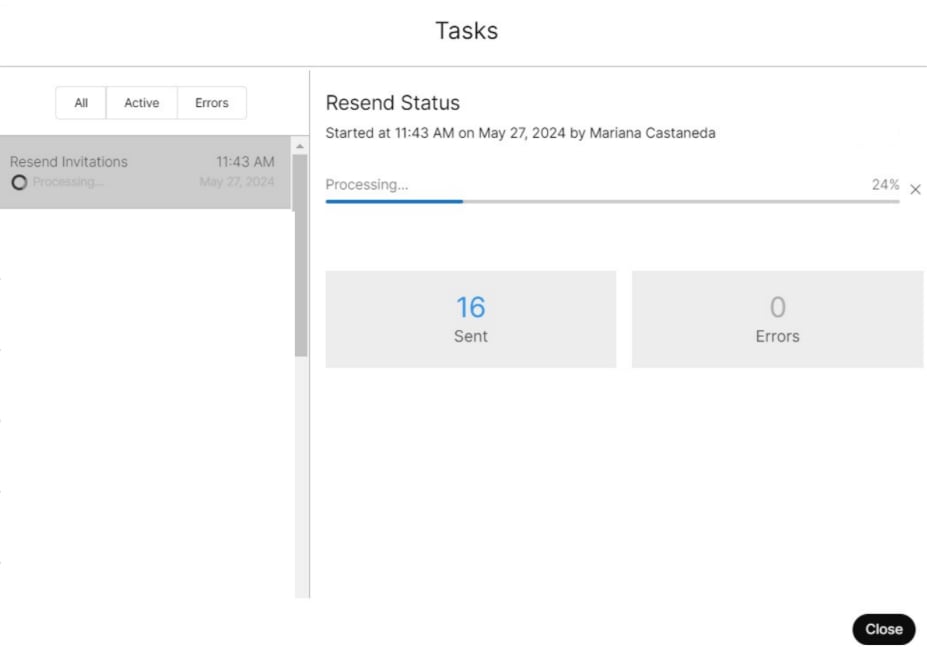Viewport: 927px width, 647px height.
Task: Show the Errors filter tab
Action: point(212,103)
